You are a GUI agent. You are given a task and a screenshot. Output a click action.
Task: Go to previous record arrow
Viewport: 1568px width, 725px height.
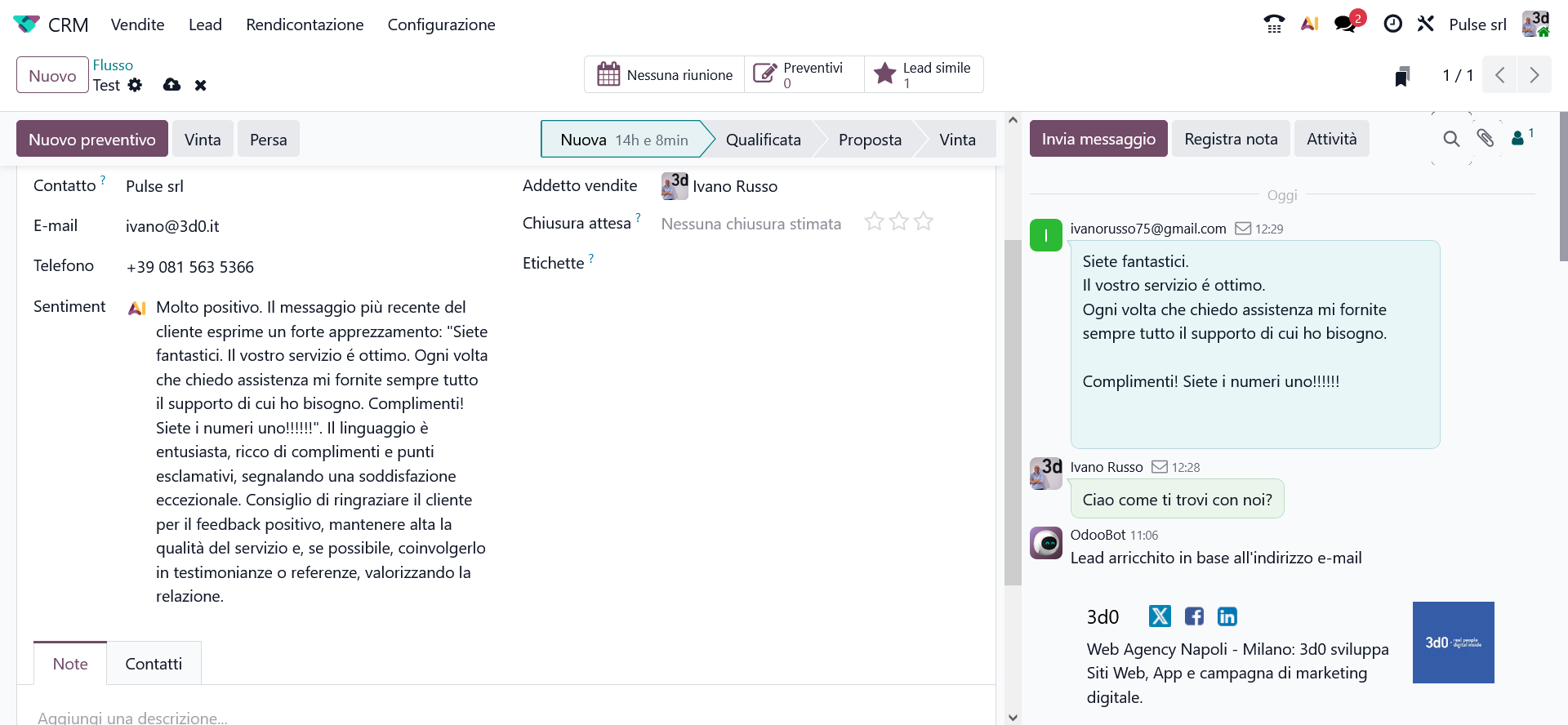pos(1500,75)
